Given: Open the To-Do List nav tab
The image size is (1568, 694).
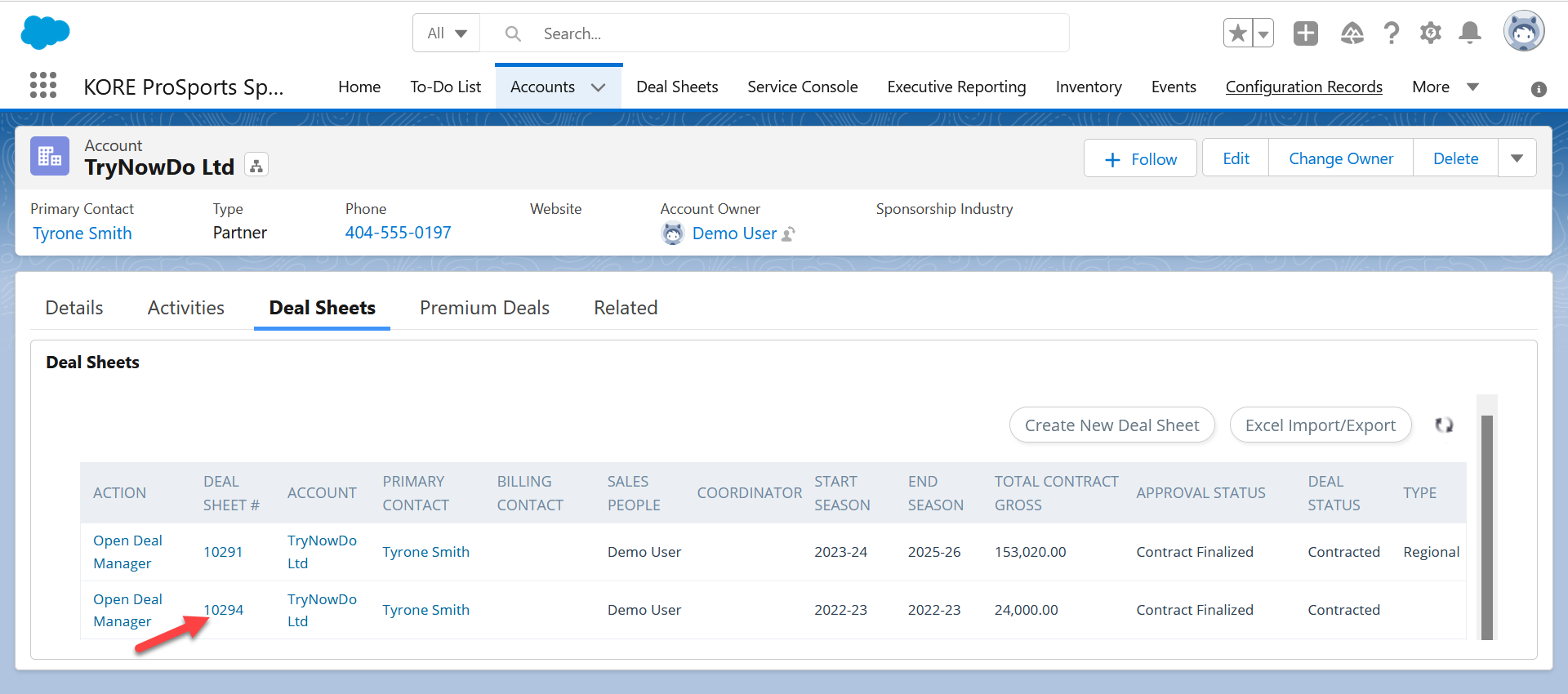Looking at the screenshot, I should point(446,87).
